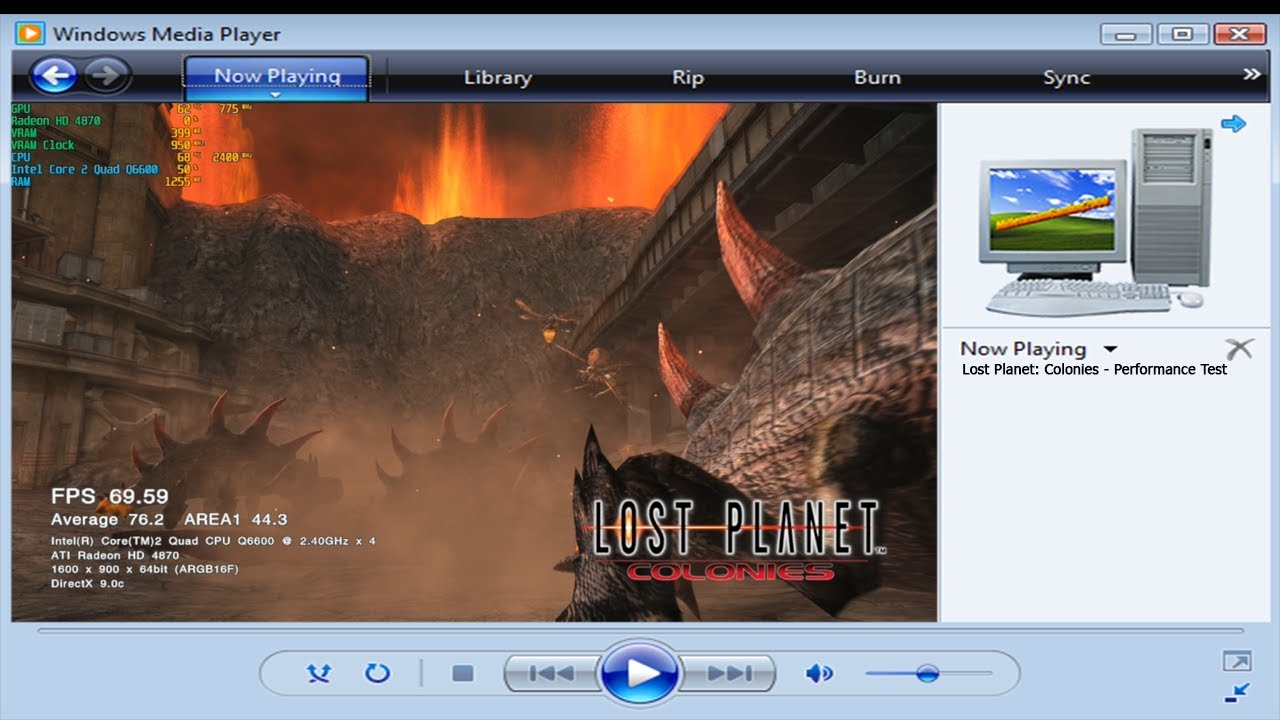Image resolution: width=1280 pixels, height=720 pixels.
Task: Turn on repeat
Action: [x=377, y=673]
